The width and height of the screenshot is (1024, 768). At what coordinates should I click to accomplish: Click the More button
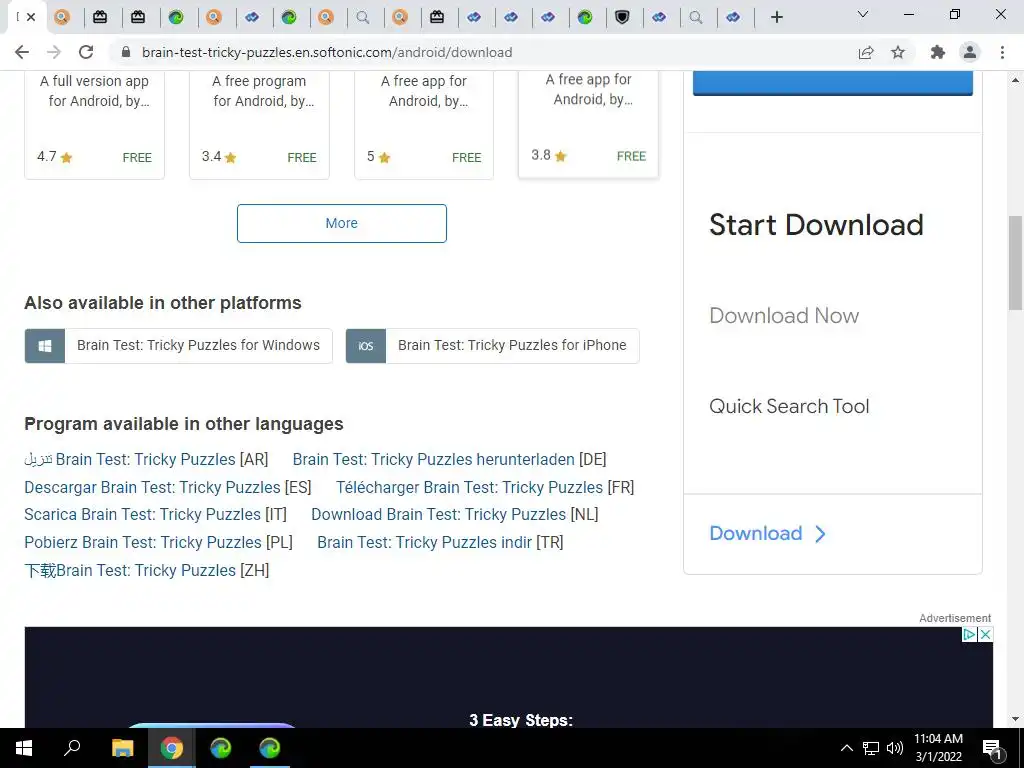pyautogui.click(x=342, y=223)
